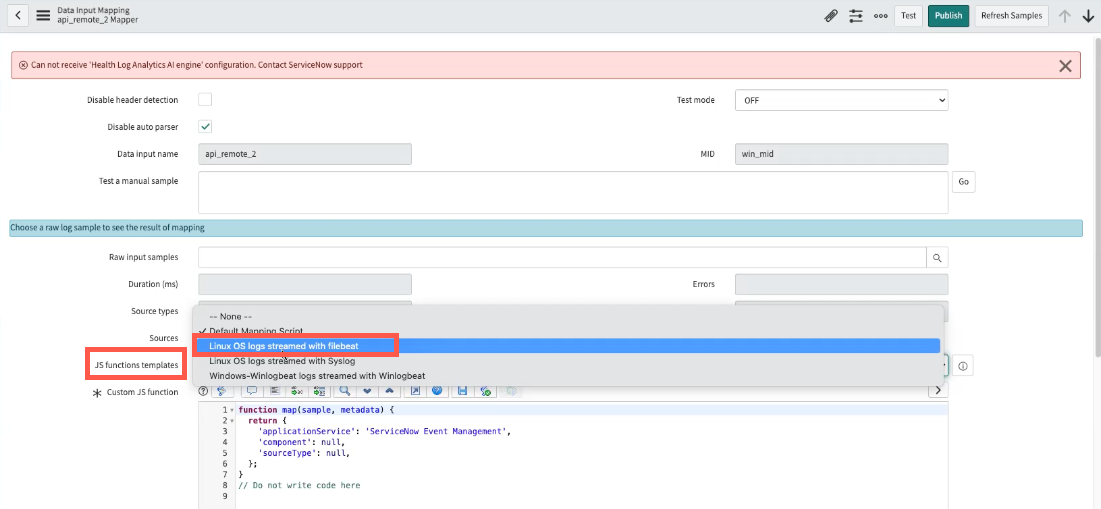Click the replace all icon in editor toolbar
Viewport: 1101px width, 509px height.
pos(320,391)
